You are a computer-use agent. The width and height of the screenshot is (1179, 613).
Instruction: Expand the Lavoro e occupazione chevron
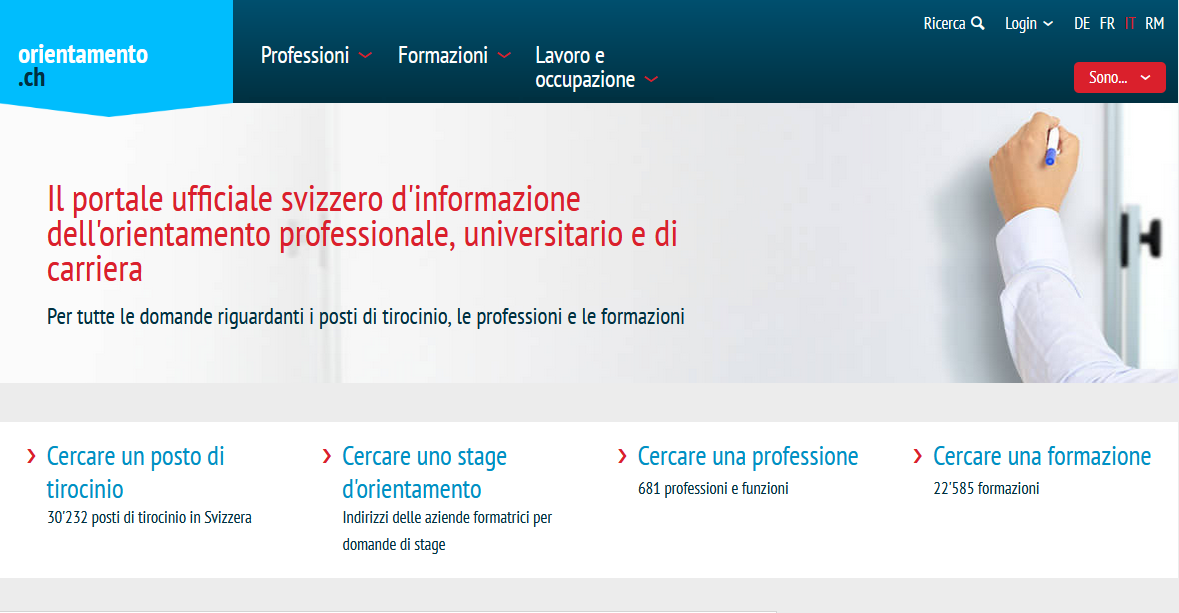pyautogui.click(x=652, y=81)
